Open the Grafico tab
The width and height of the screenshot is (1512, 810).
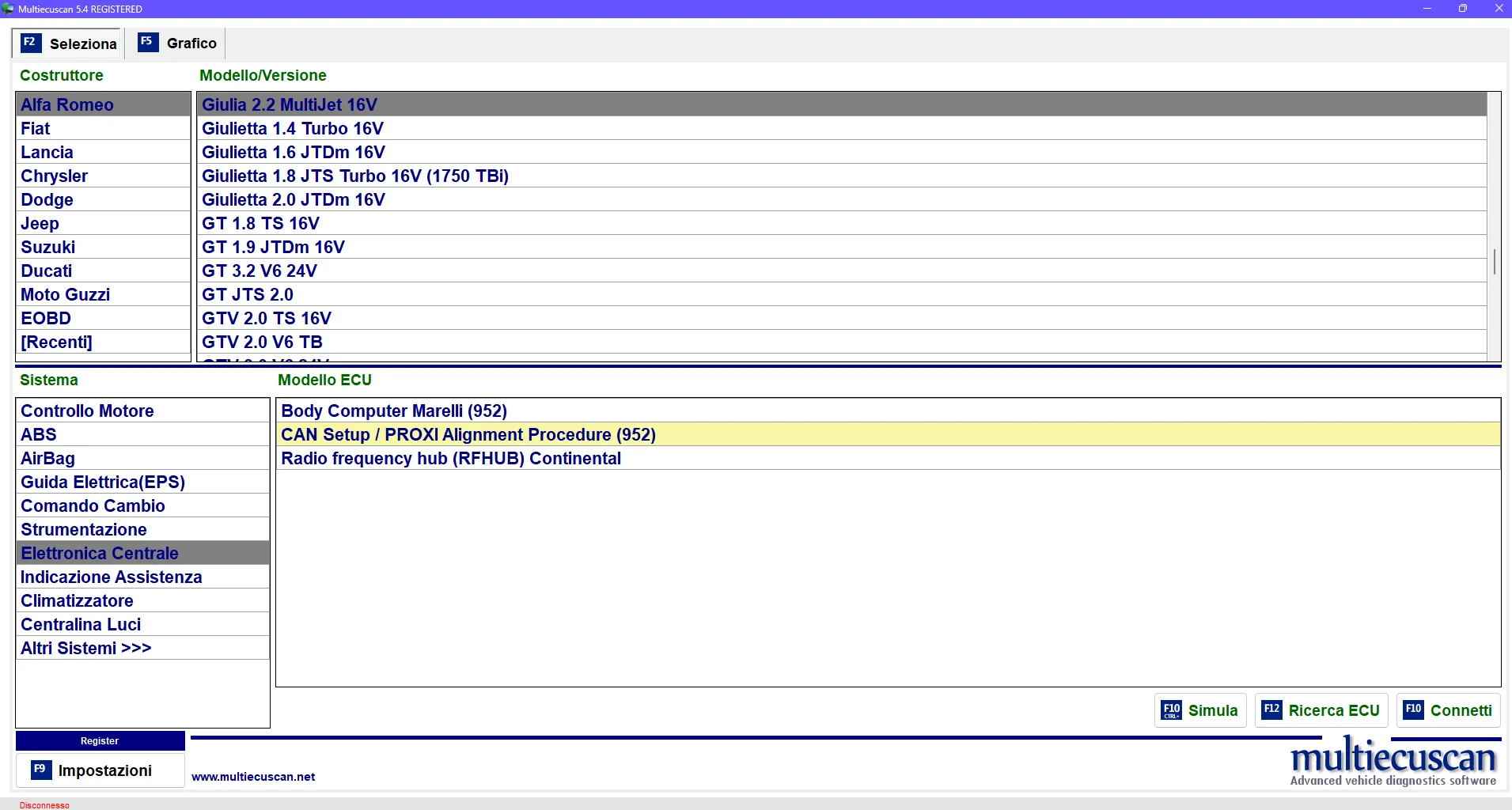click(176, 44)
